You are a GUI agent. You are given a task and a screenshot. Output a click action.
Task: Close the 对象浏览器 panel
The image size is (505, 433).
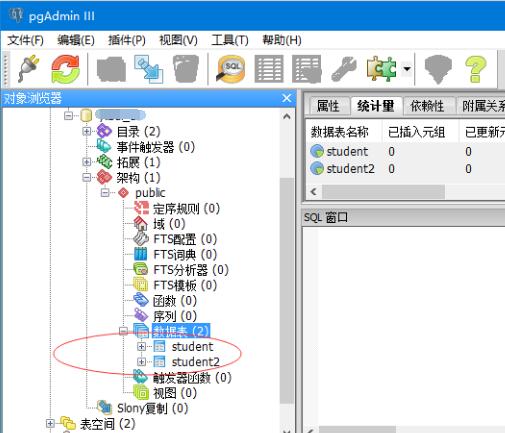(286, 98)
